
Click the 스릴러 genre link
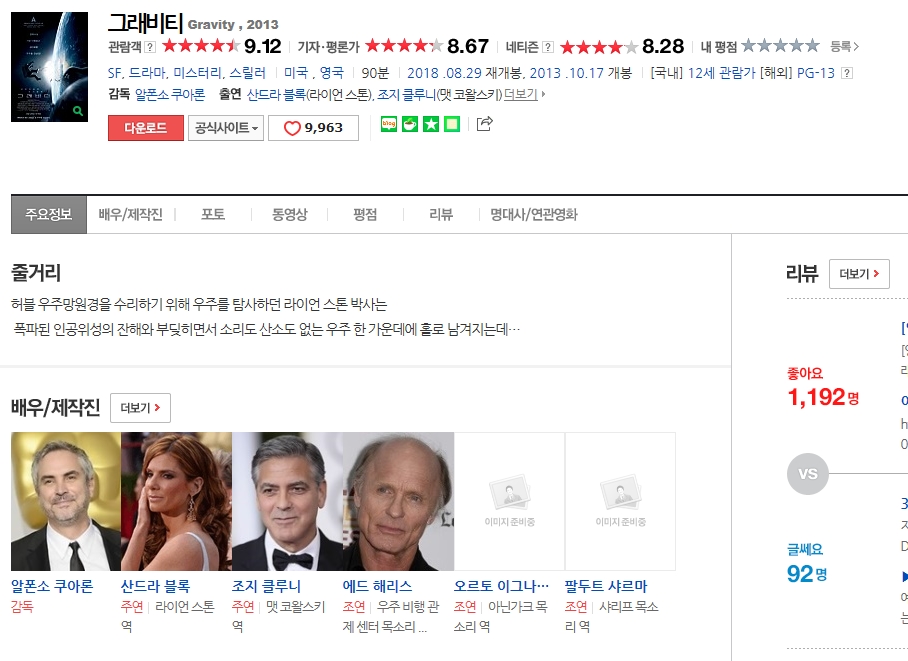[x=247, y=73]
